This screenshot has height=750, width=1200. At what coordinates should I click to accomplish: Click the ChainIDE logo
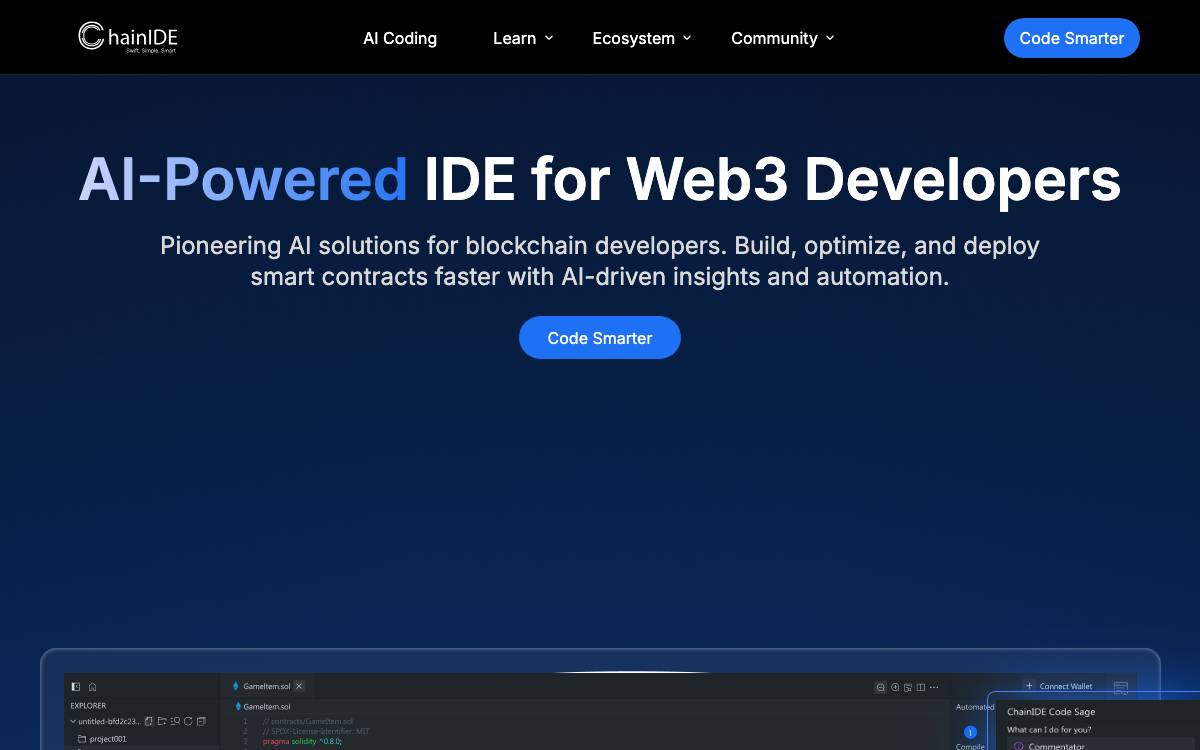coord(128,37)
